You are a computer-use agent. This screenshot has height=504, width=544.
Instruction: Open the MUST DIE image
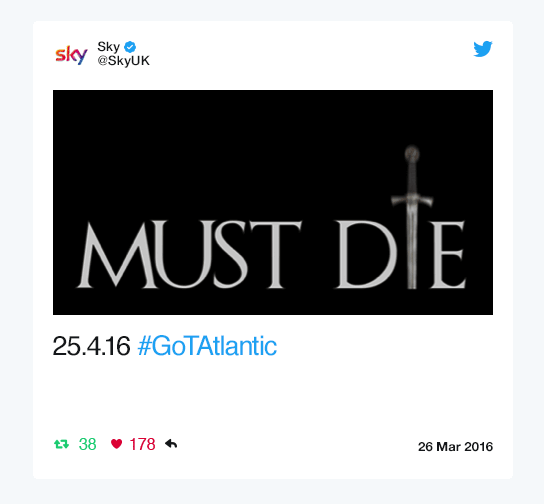273,202
